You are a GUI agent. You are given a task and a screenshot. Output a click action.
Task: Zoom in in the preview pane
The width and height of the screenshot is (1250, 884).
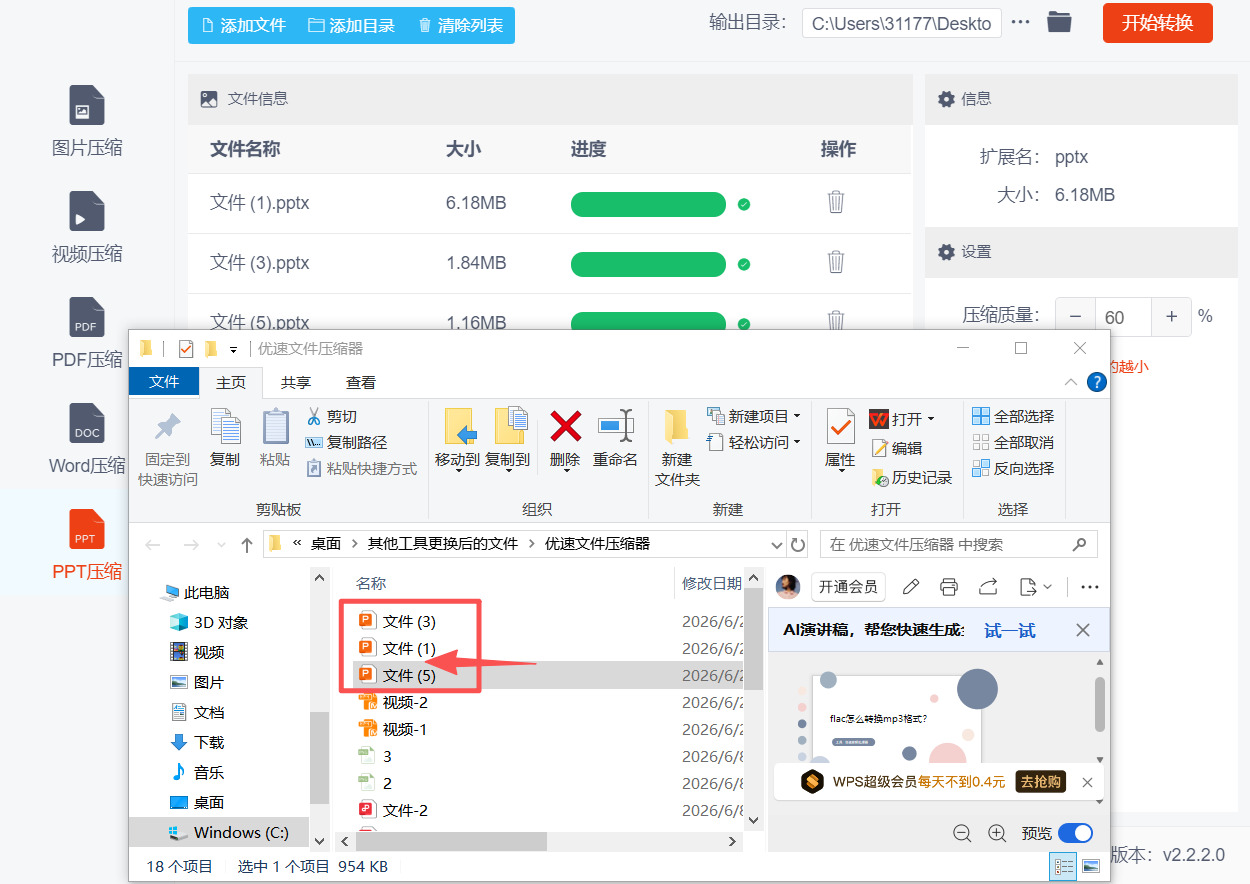(x=997, y=833)
